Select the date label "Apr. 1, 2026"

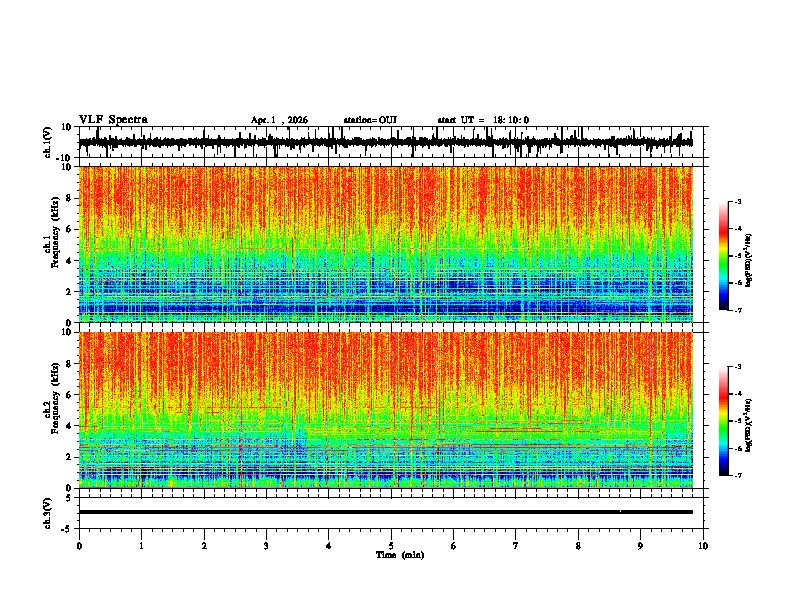279,120
